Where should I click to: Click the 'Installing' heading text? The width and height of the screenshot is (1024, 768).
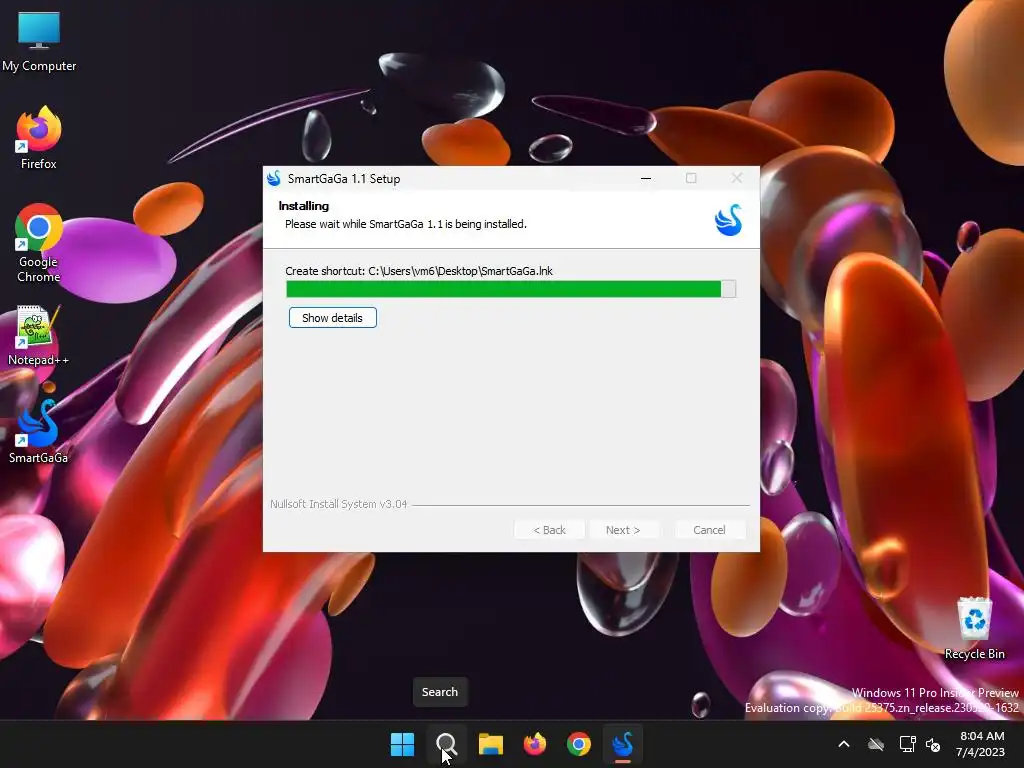click(x=304, y=206)
